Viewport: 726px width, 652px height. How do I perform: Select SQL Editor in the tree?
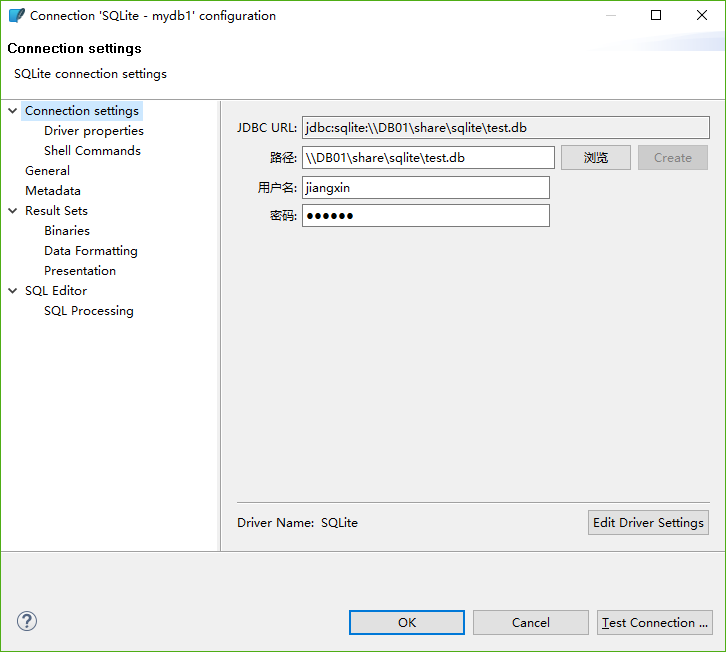[x=56, y=291]
